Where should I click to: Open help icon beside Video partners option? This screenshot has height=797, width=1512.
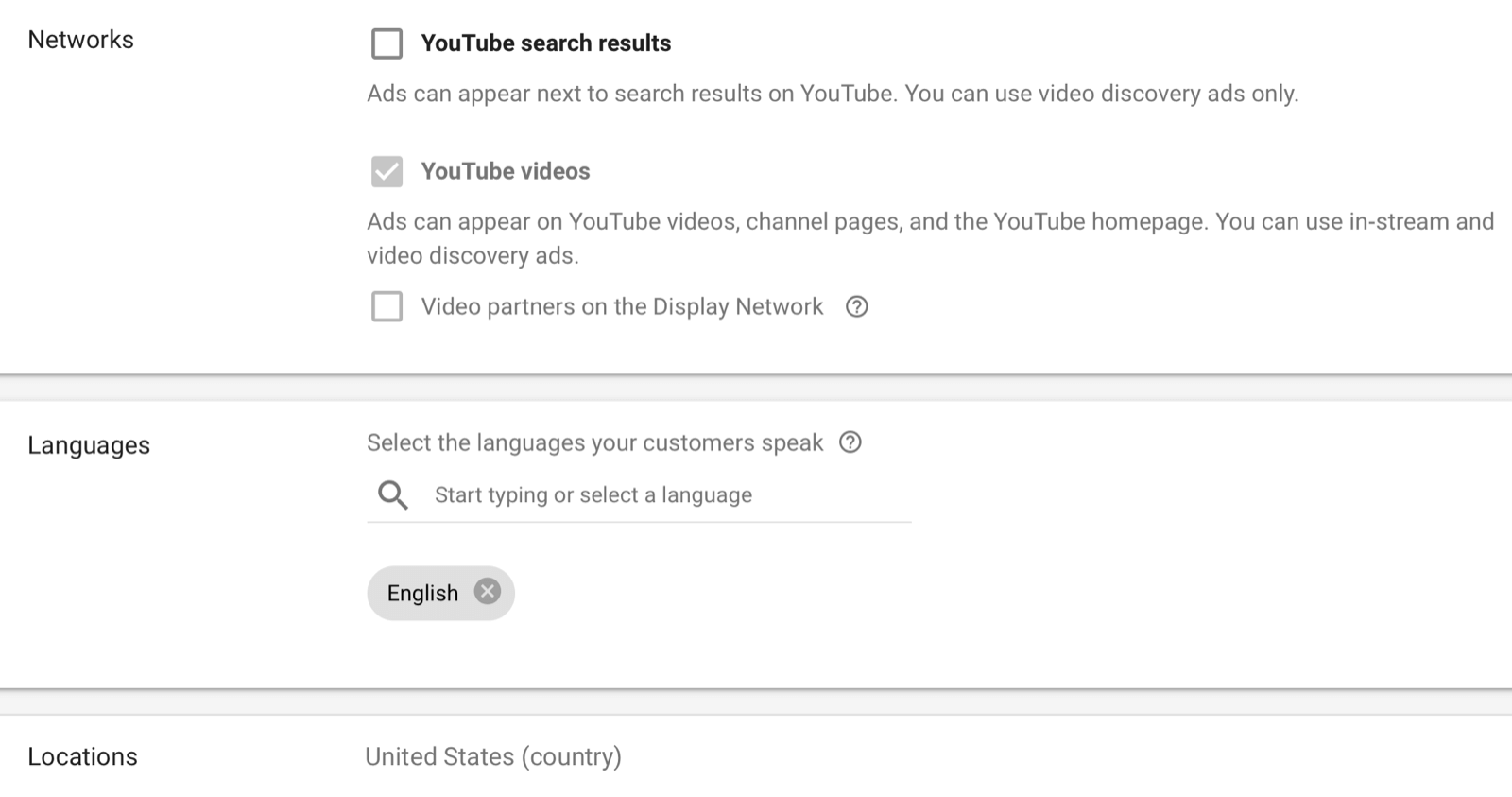click(856, 306)
